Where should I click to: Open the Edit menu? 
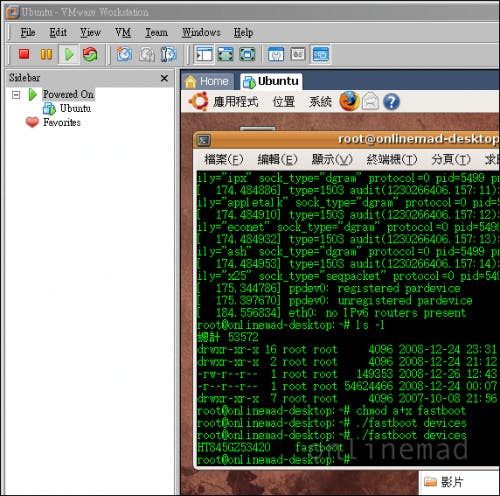click(58, 32)
